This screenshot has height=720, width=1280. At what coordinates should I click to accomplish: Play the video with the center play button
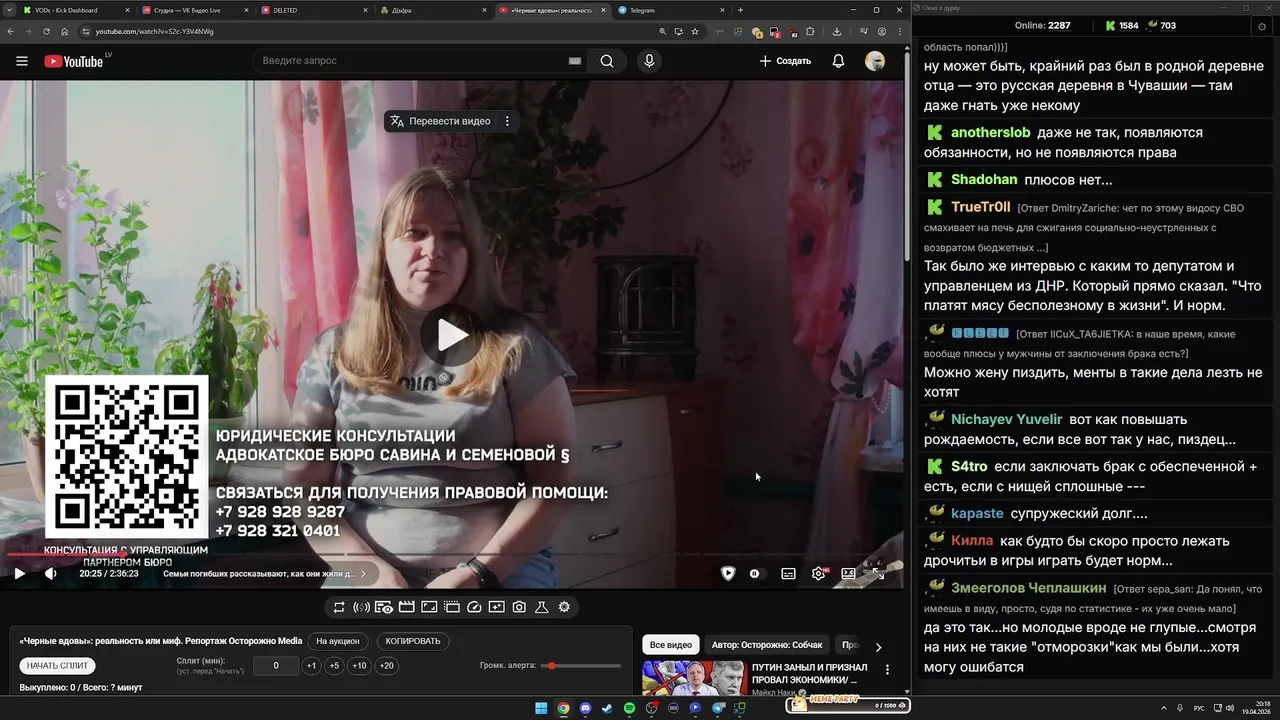(x=452, y=335)
